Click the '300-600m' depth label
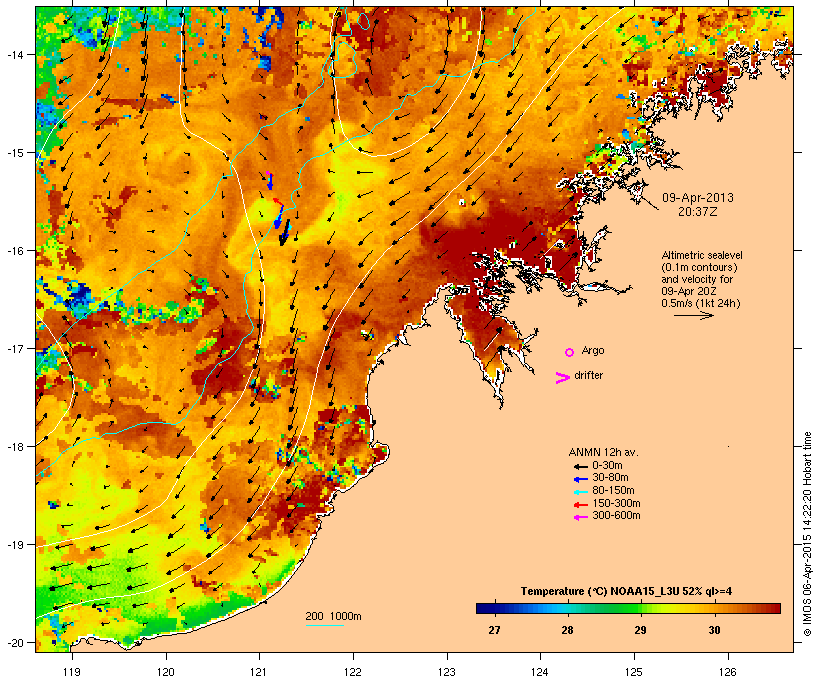Image resolution: width=820 pixels, height=680 pixels. point(616,516)
